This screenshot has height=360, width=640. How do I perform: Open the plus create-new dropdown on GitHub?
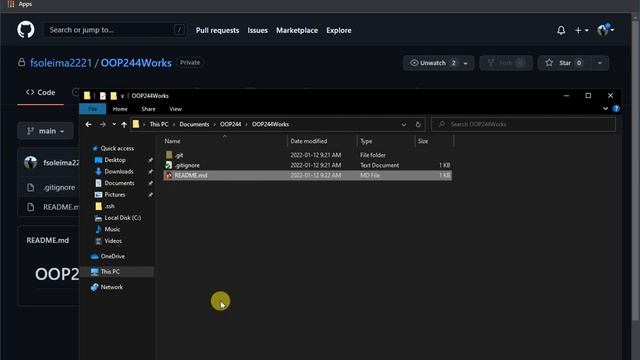pyautogui.click(x=582, y=30)
